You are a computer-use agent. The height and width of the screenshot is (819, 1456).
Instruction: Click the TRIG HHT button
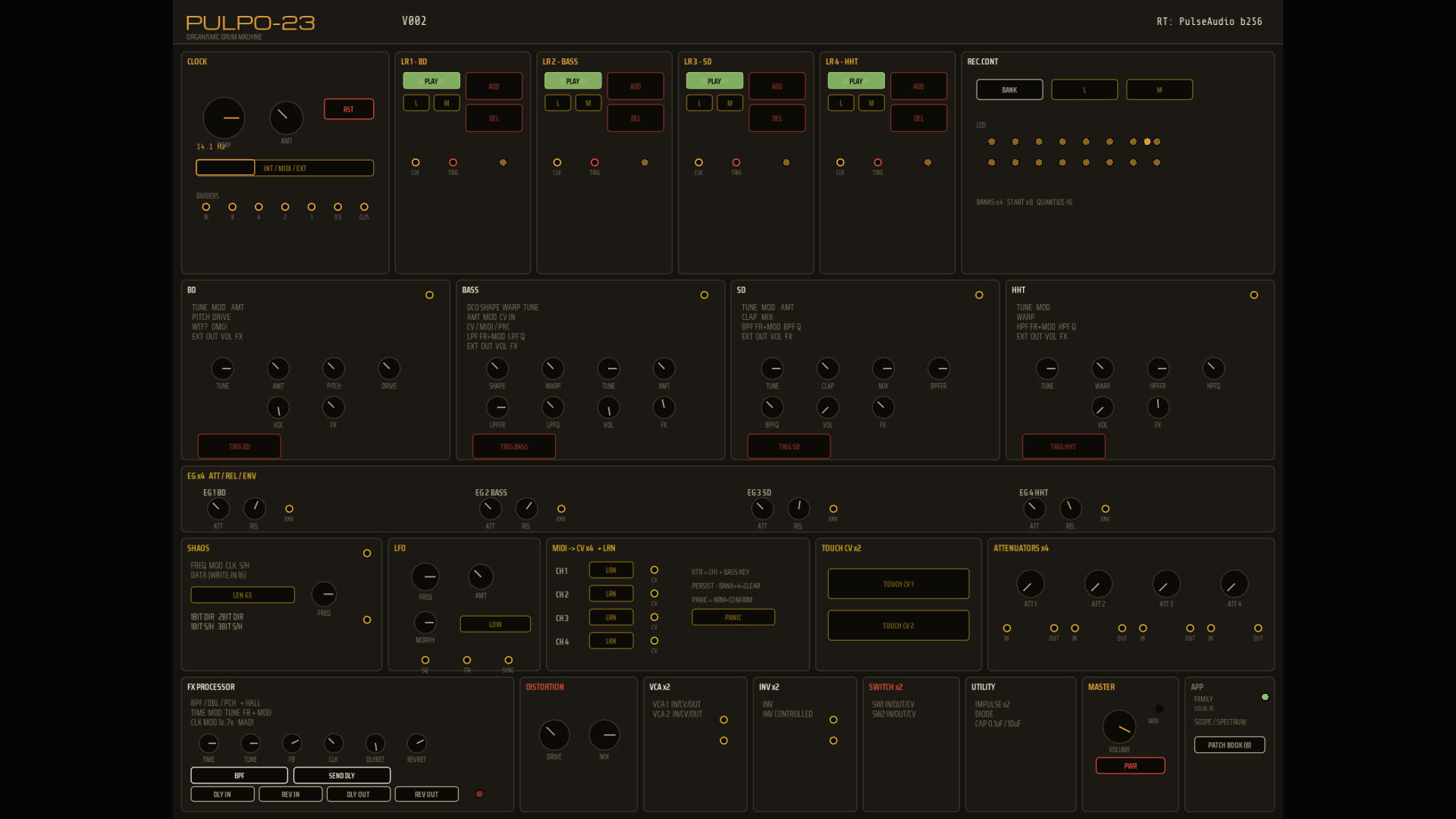pyautogui.click(x=1064, y=447)
